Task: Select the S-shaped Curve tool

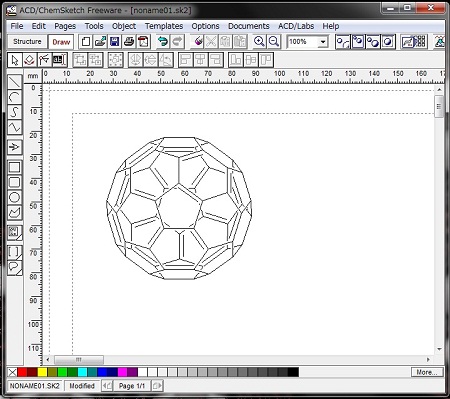Action: [14, 112]
